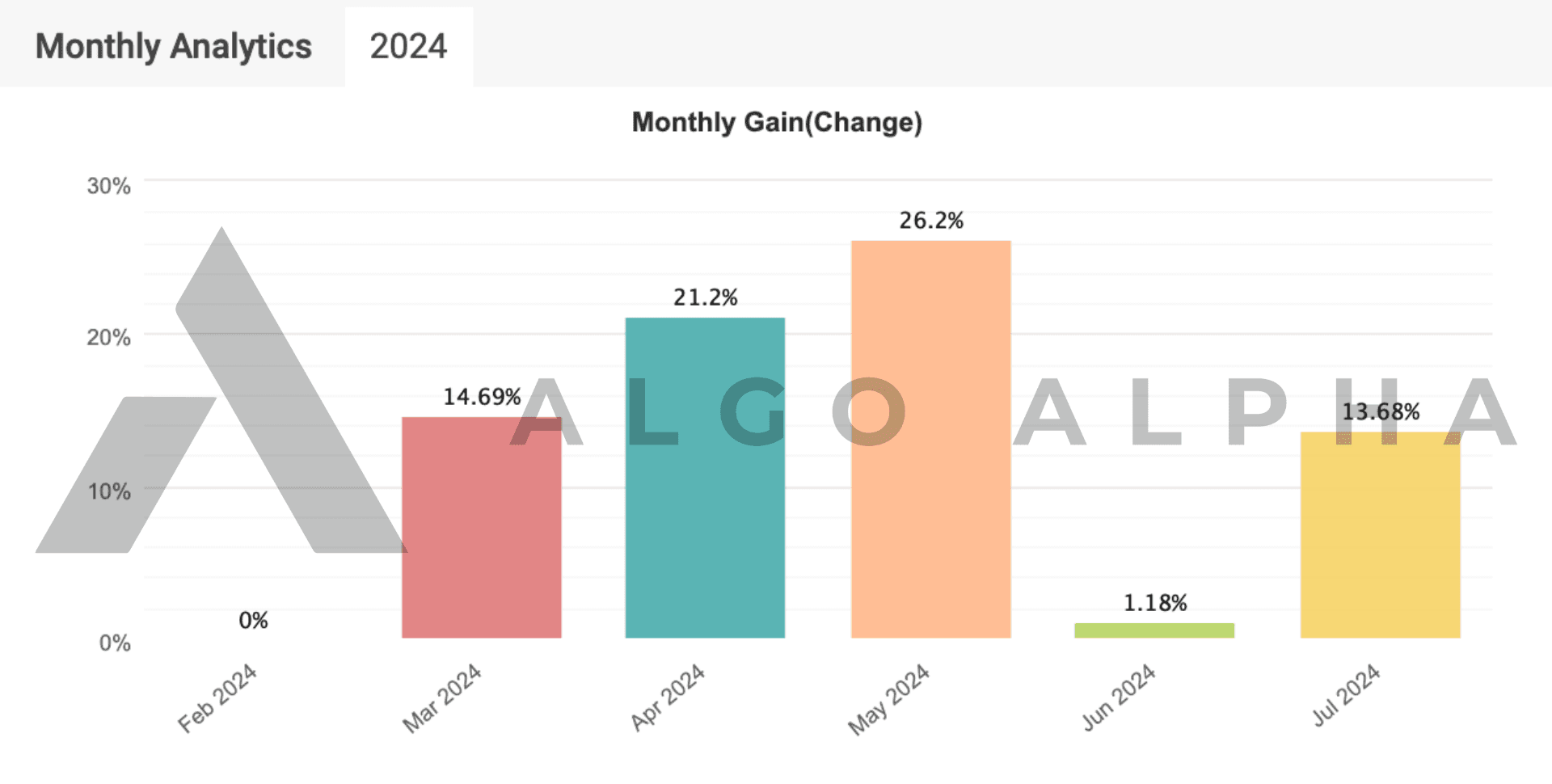Select the May 2024 orange bar
The image size is (1552, 784).
coord(930,436)
